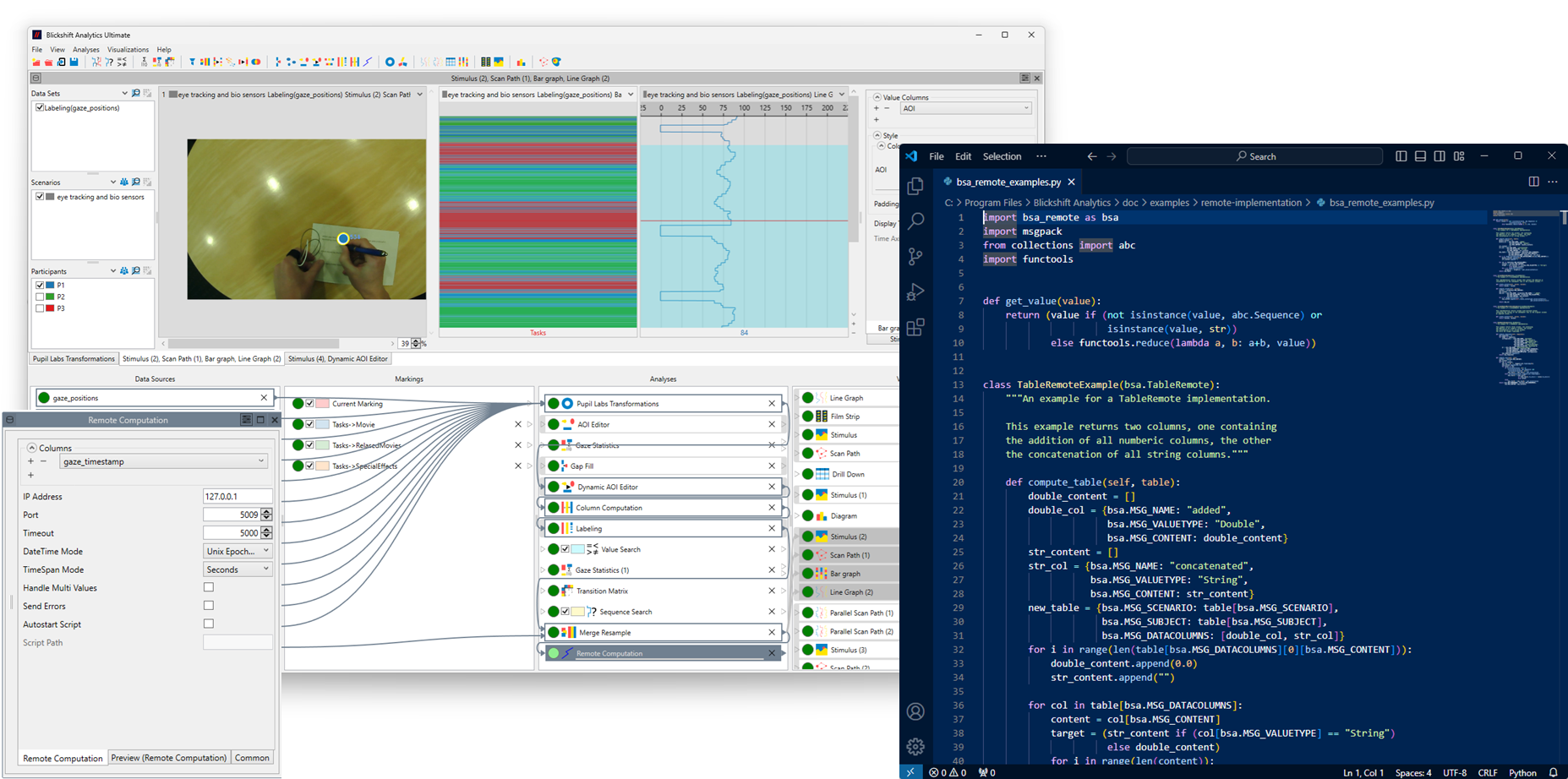The image size is (1568, 779).
Task: Click the IP Address input field
Action: pyautogui.click(x=238, y=497)
